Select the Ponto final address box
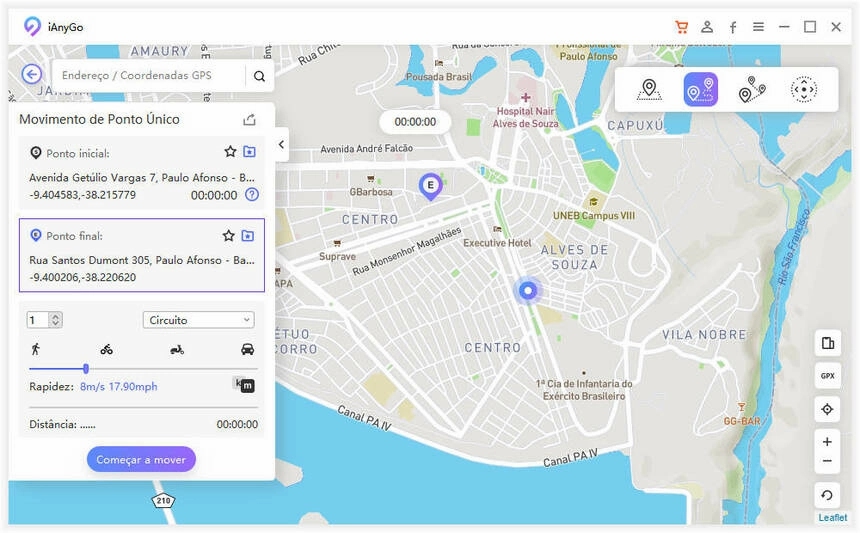 point(142,255)
